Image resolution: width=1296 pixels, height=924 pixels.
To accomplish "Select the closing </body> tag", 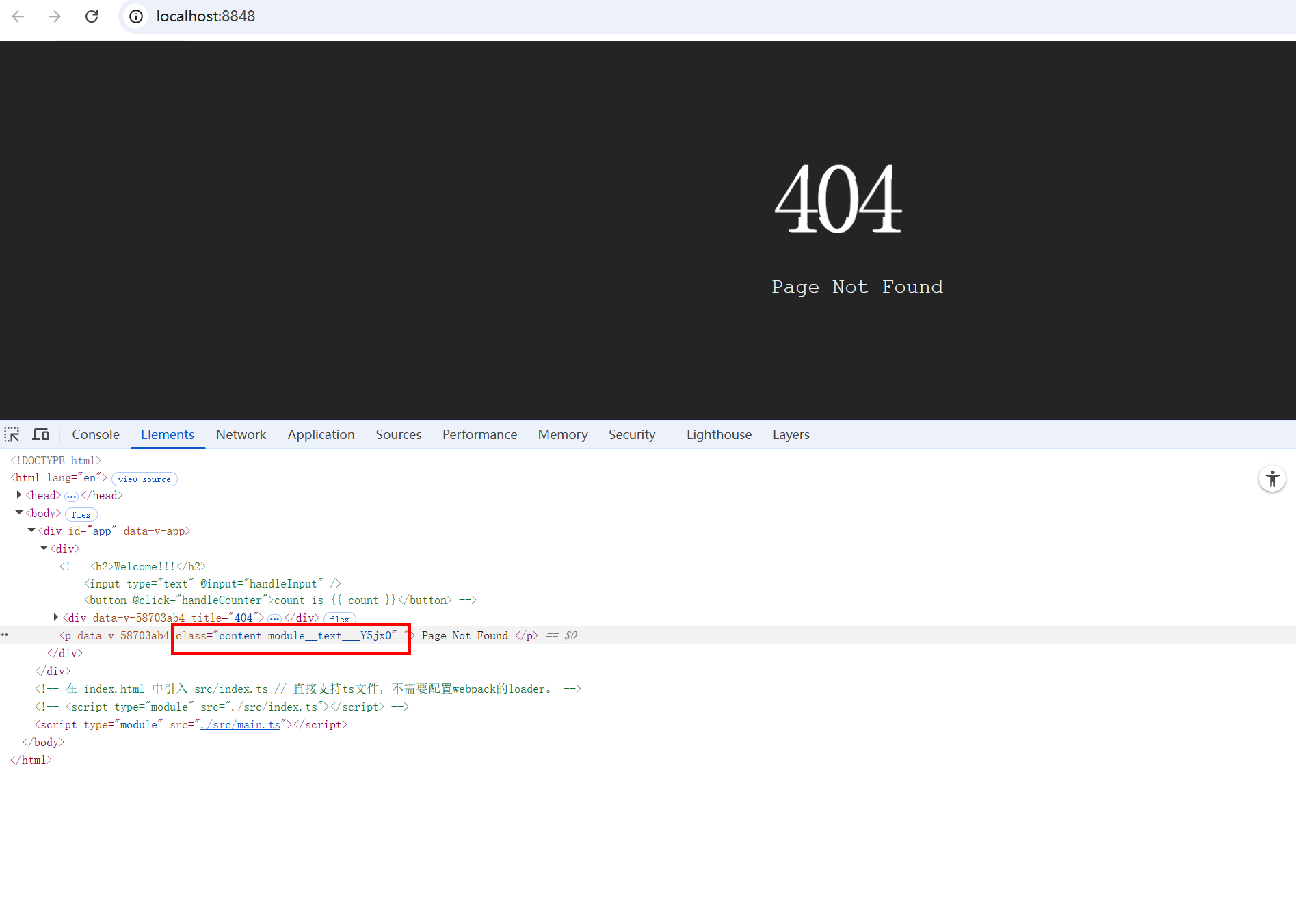I will click(43, 742).
